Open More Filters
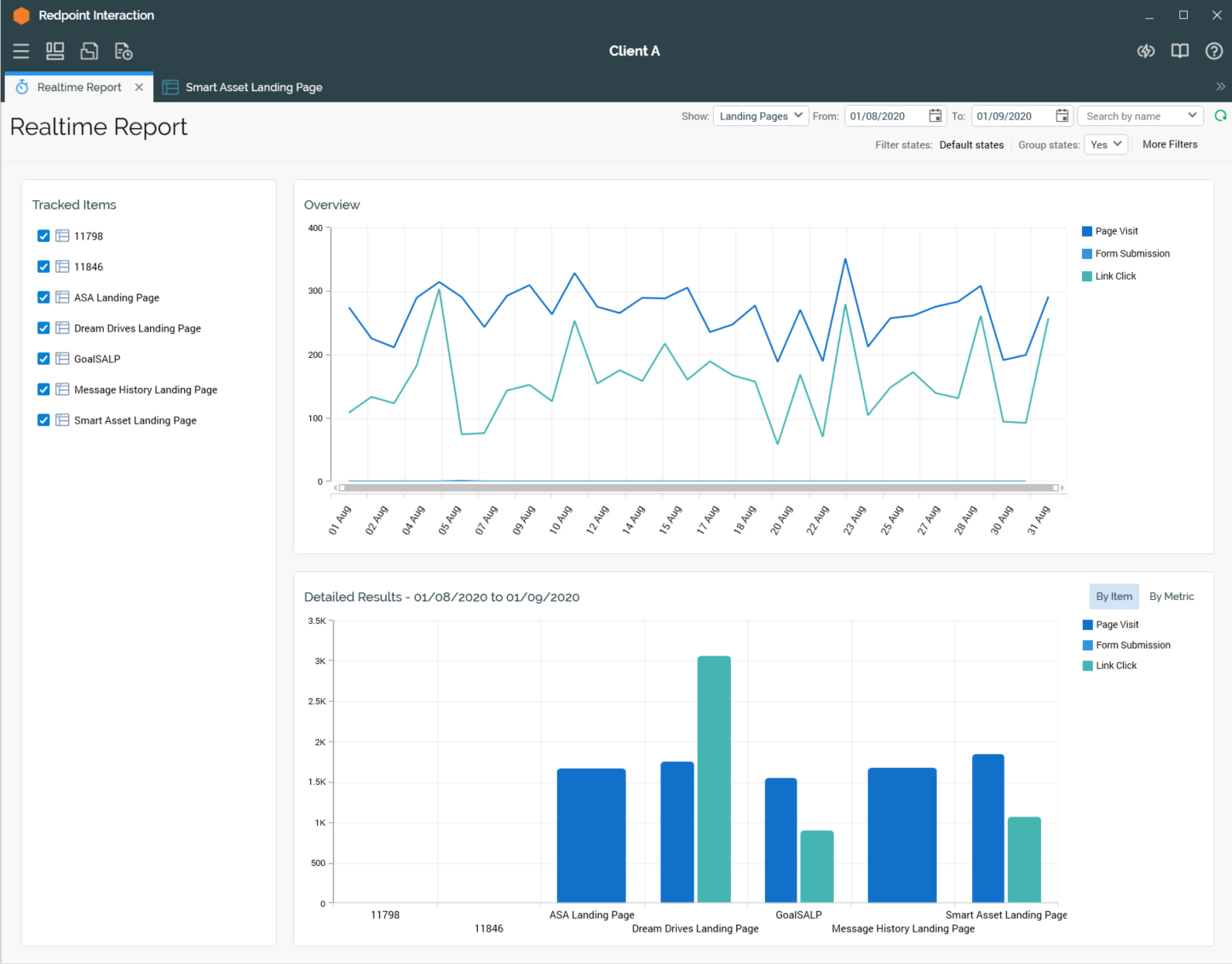The height and width of the screenshot is (964, 1232). coord(1169,145)
